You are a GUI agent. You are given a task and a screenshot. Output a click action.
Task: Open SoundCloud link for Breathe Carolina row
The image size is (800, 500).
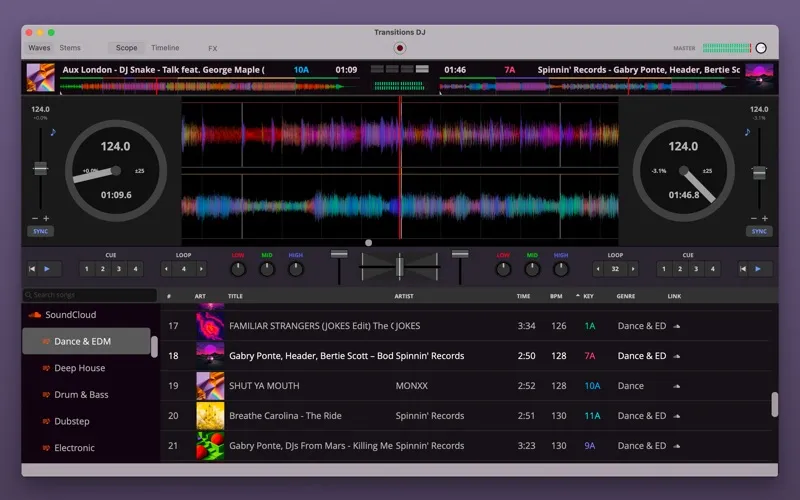pyautogui.click(x=677, y=416)
